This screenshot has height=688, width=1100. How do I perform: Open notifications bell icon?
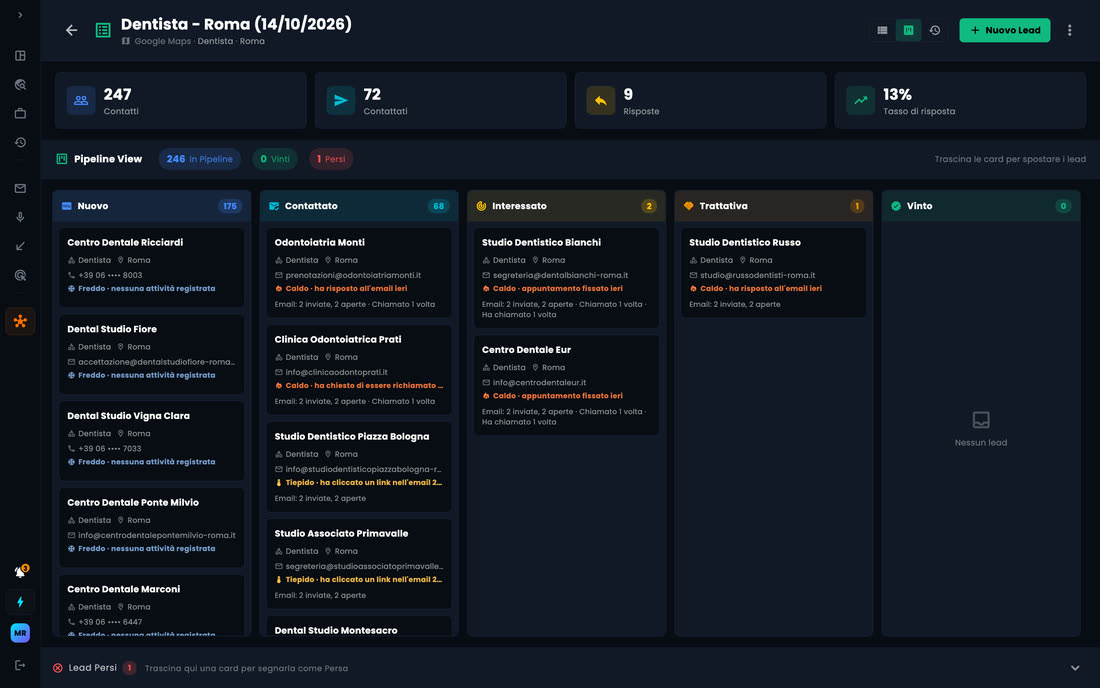tap(20, 572)
